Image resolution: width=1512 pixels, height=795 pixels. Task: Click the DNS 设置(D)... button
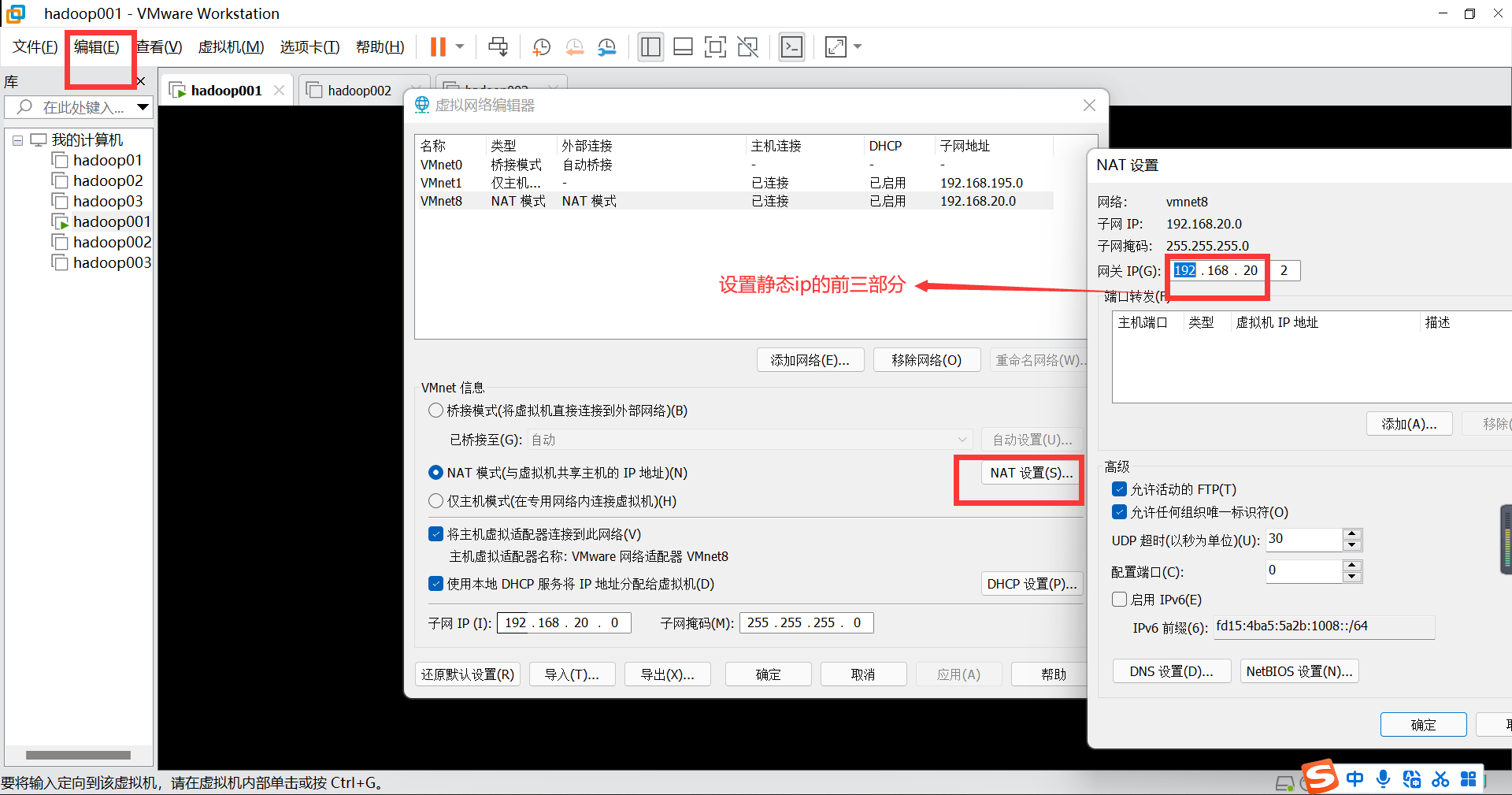click(1171, 671)
